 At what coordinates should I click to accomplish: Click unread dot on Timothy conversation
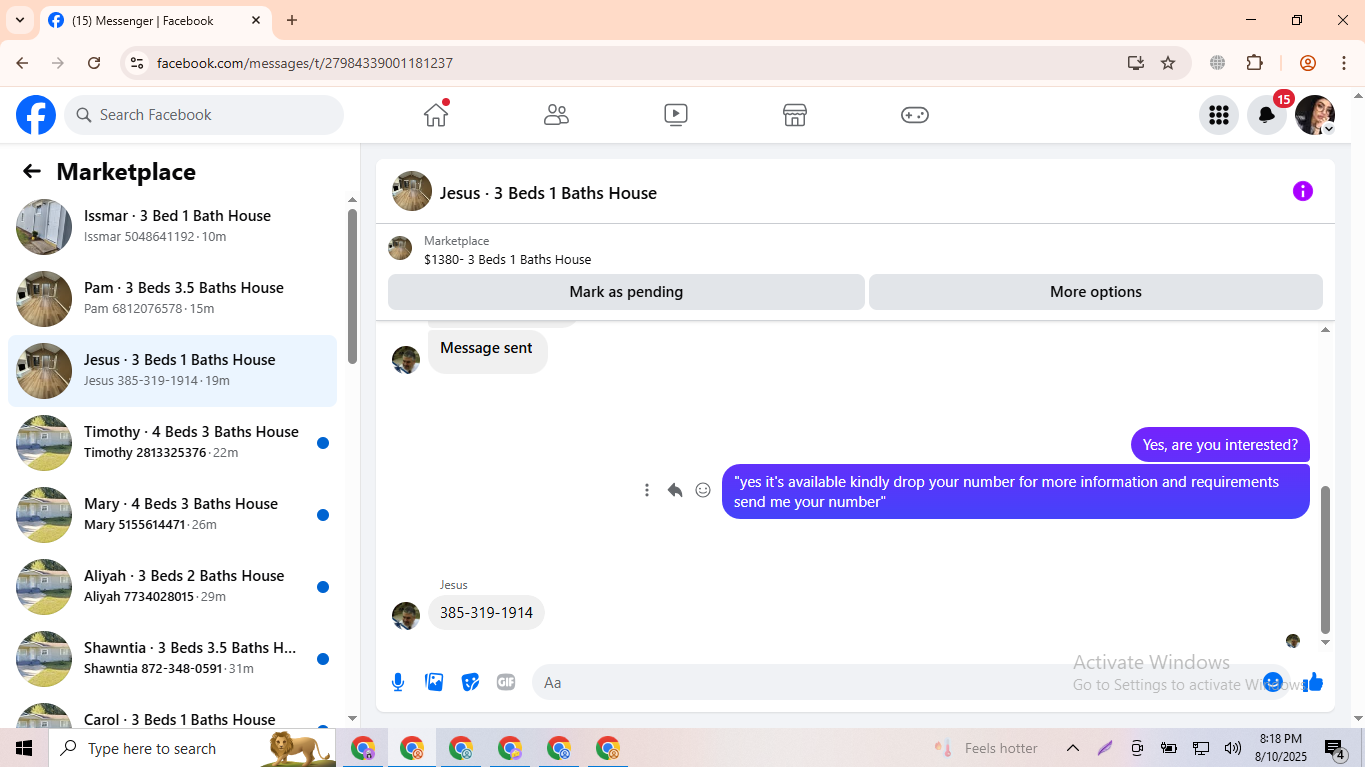(323, 443)
